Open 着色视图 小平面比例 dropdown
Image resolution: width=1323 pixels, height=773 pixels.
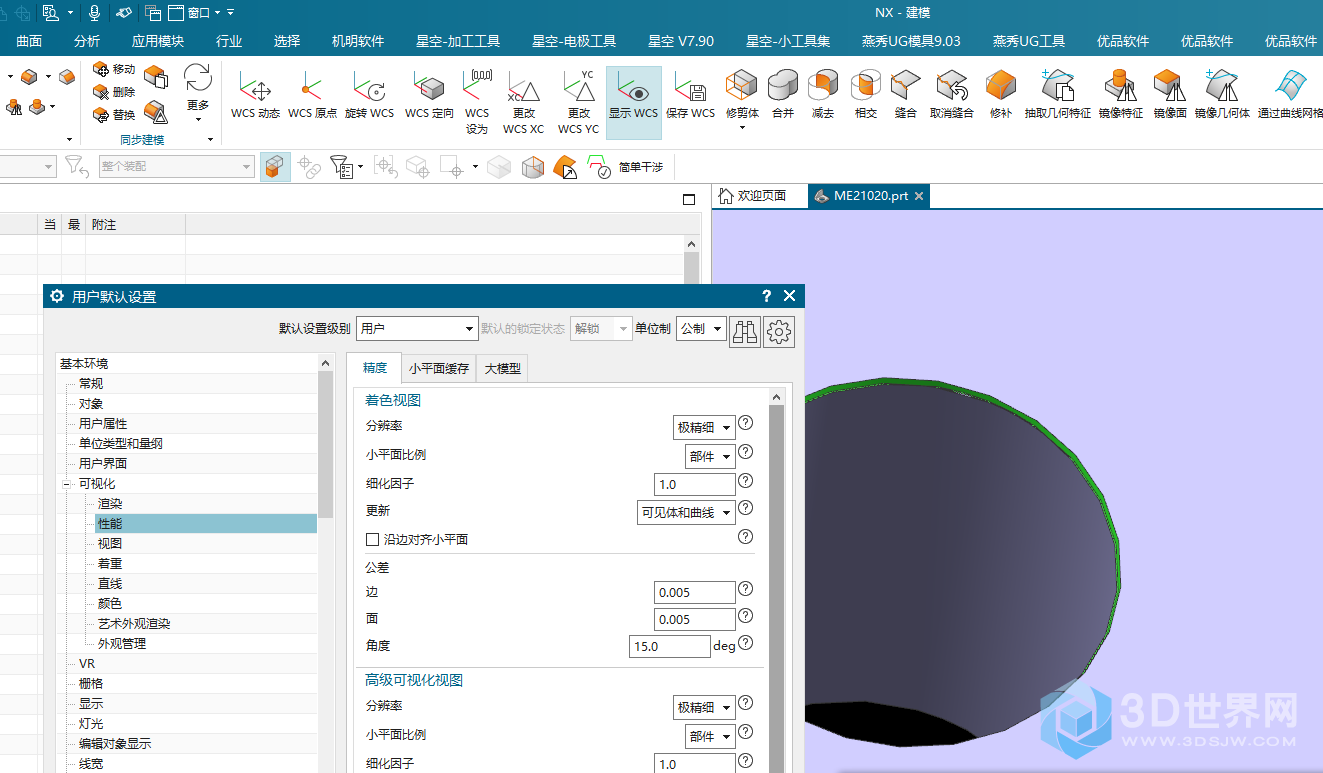(710, 456)
